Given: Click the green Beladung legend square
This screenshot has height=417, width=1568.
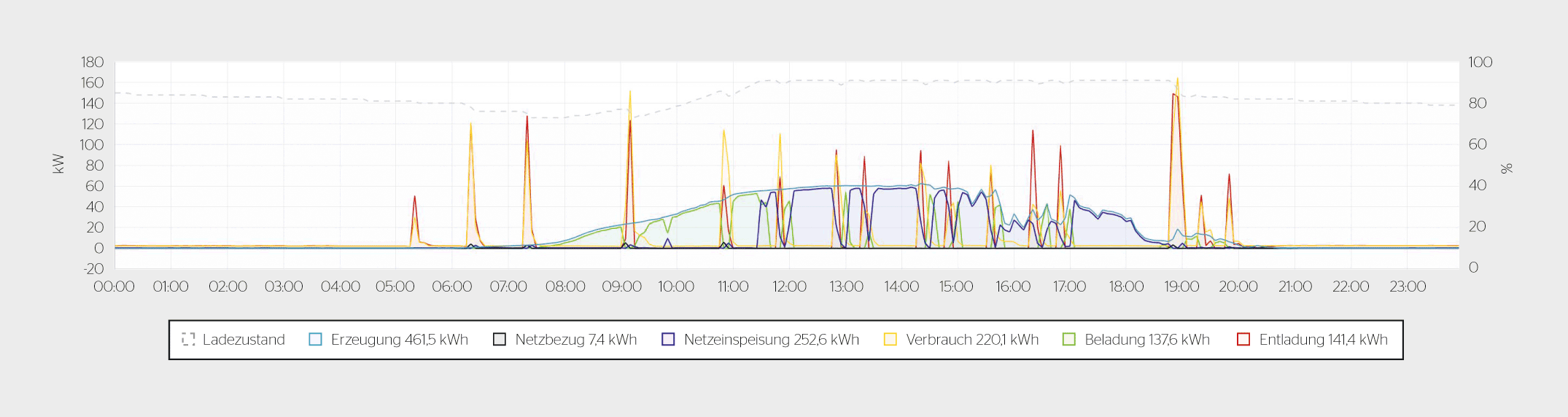Looking at the screenshot, I should (1069, 340).
